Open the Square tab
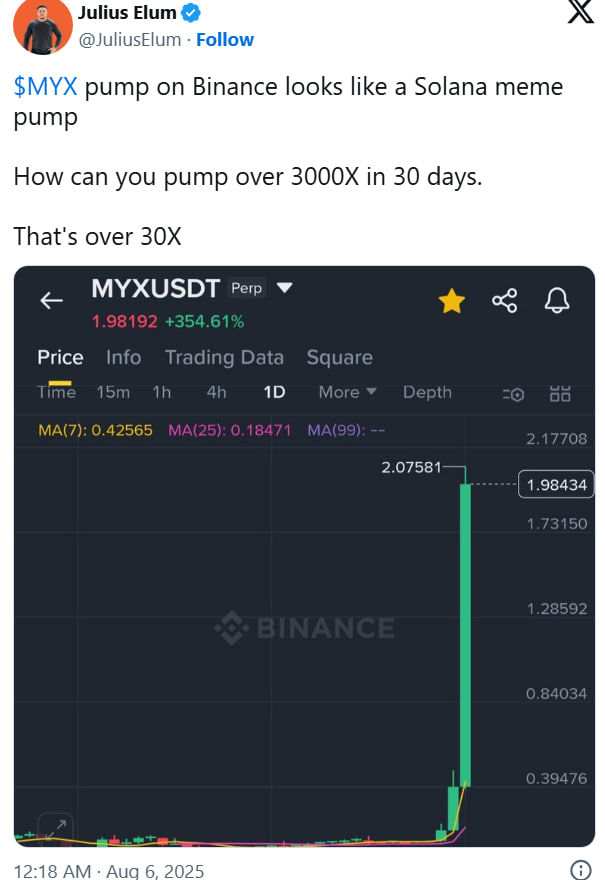Image resolution: width=605 pixels, height=880 pixels. [339, 357]
